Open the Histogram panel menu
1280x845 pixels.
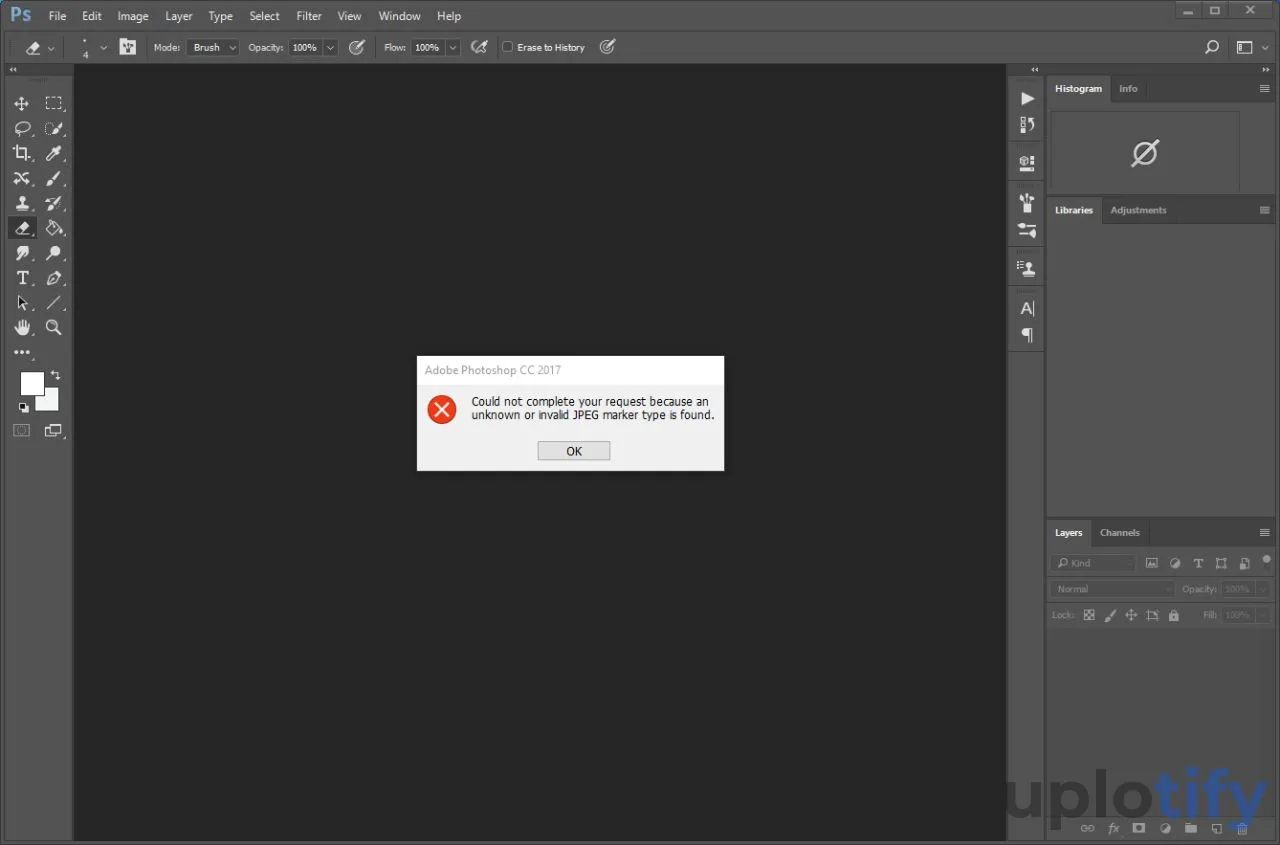(1264, 89)
